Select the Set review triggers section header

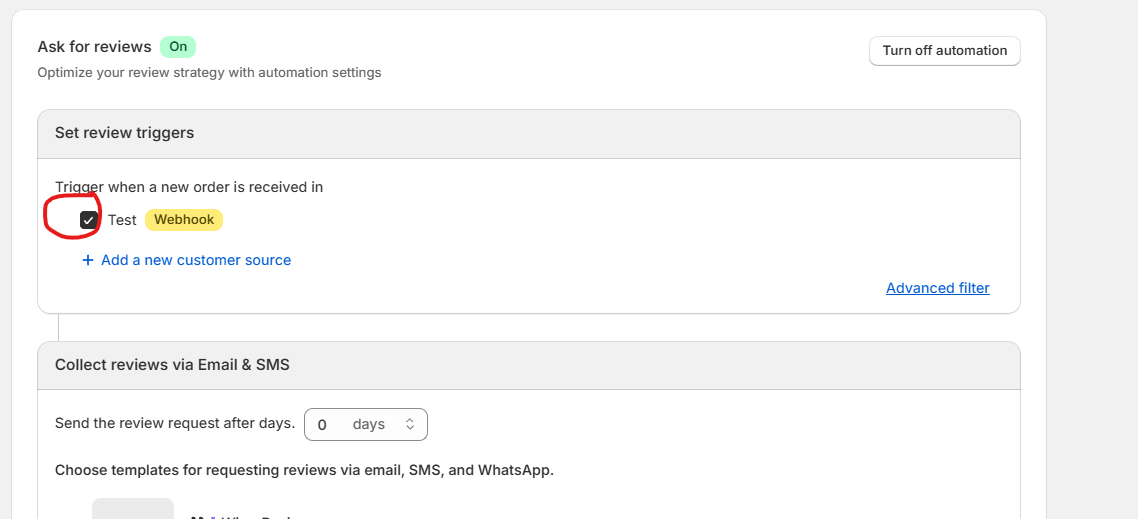point(125,133)
